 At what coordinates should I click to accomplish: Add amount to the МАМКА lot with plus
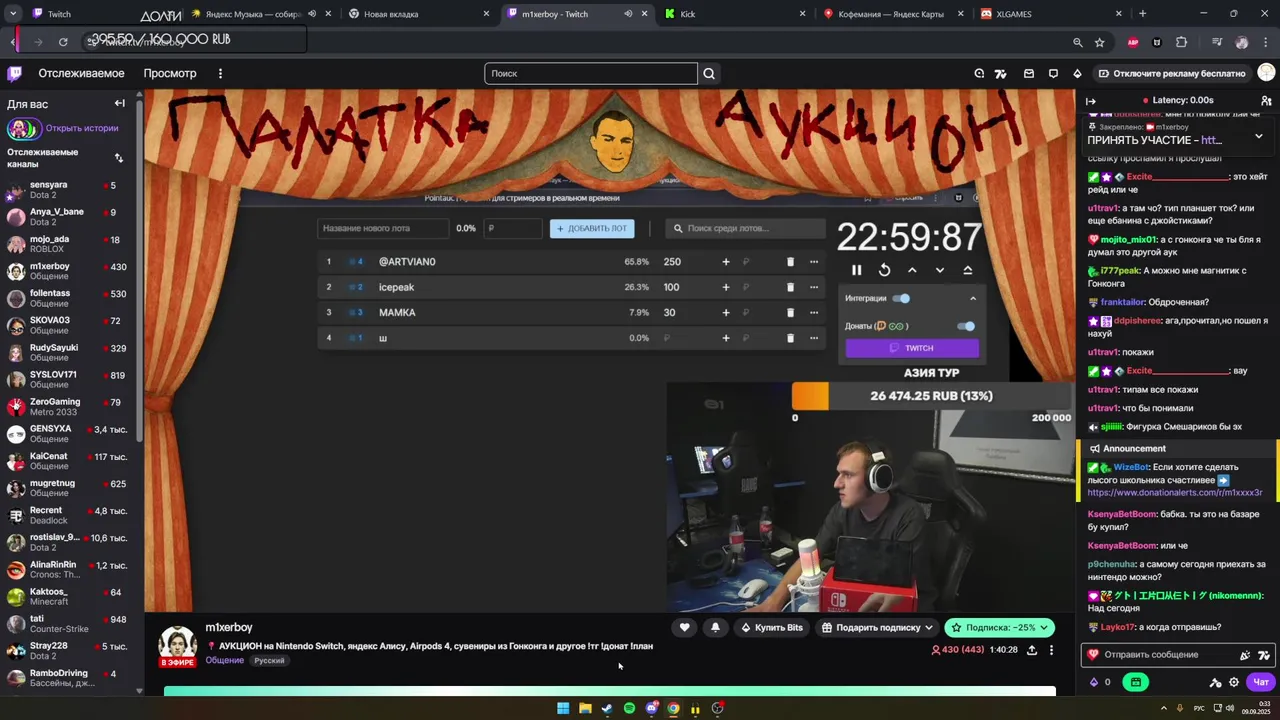tap(726, 312)
